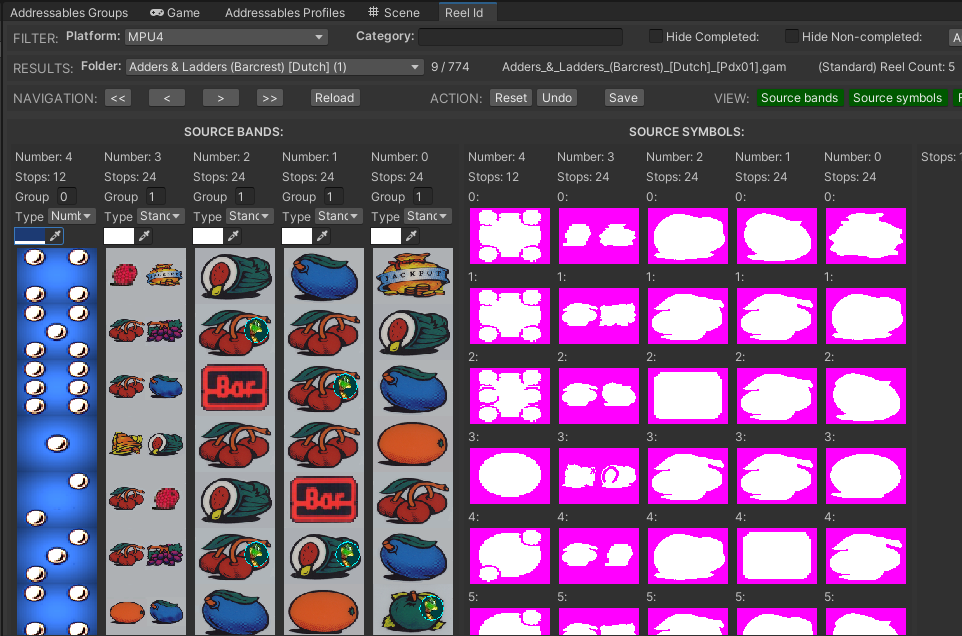Viewport: 962px width, 636px height.
Task: Open color swatch of band Number 1
Action: pyautogui.click(x=297, y=236)
